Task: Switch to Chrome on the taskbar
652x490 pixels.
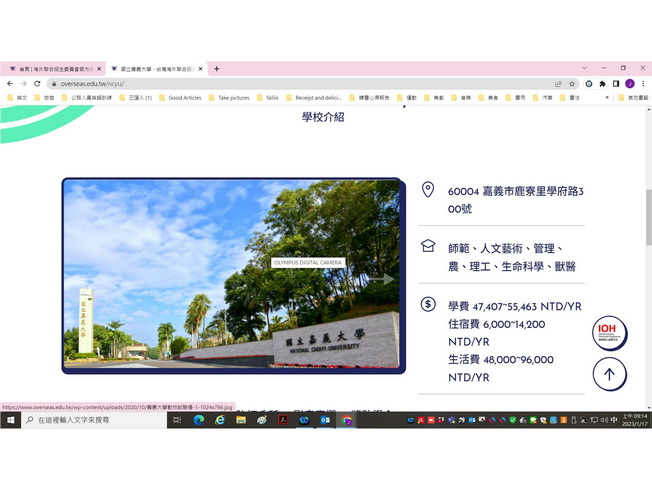Action: tap(346, 420)
